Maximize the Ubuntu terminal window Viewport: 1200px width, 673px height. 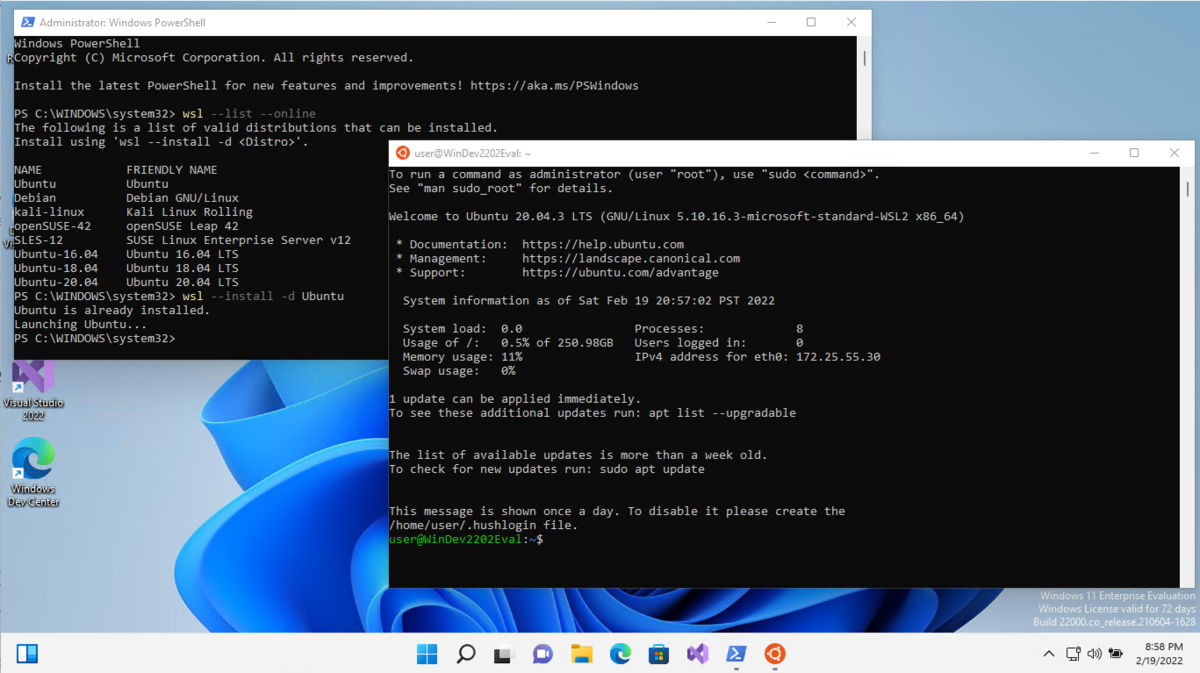(x=1134, y=153)
